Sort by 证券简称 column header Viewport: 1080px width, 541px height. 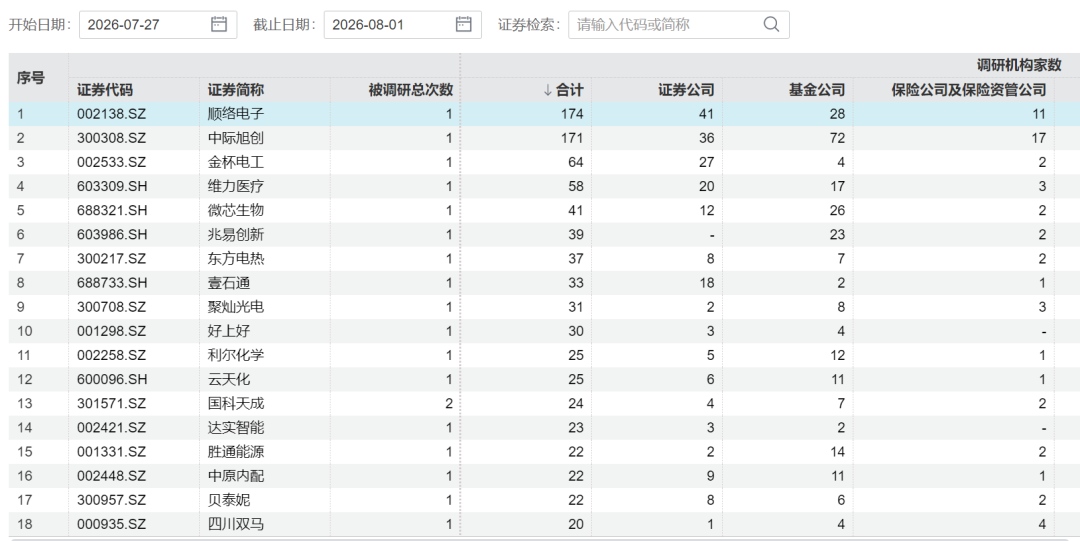[236, 90]
